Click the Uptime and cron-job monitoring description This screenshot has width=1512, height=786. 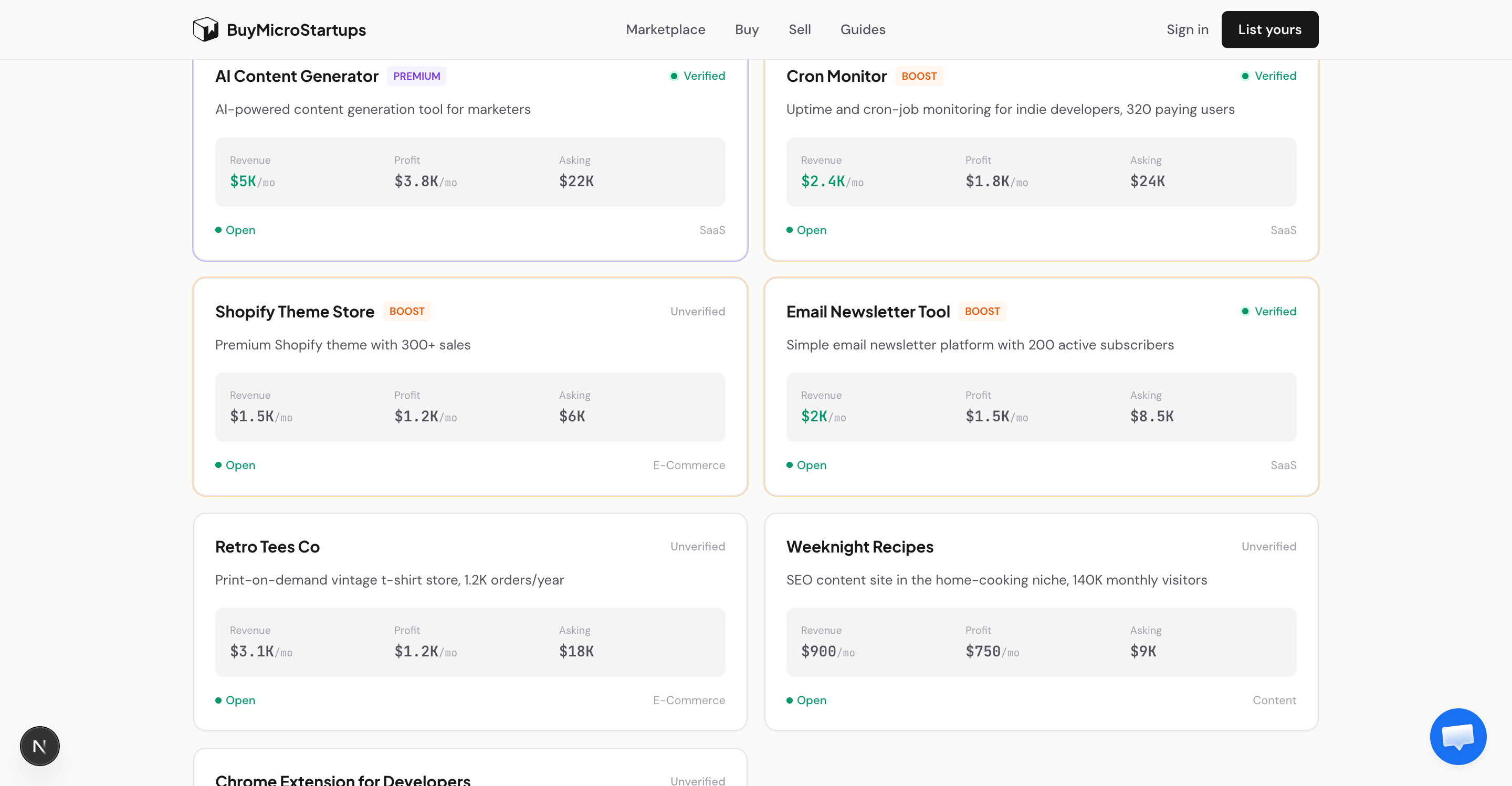coord(1010,110)
